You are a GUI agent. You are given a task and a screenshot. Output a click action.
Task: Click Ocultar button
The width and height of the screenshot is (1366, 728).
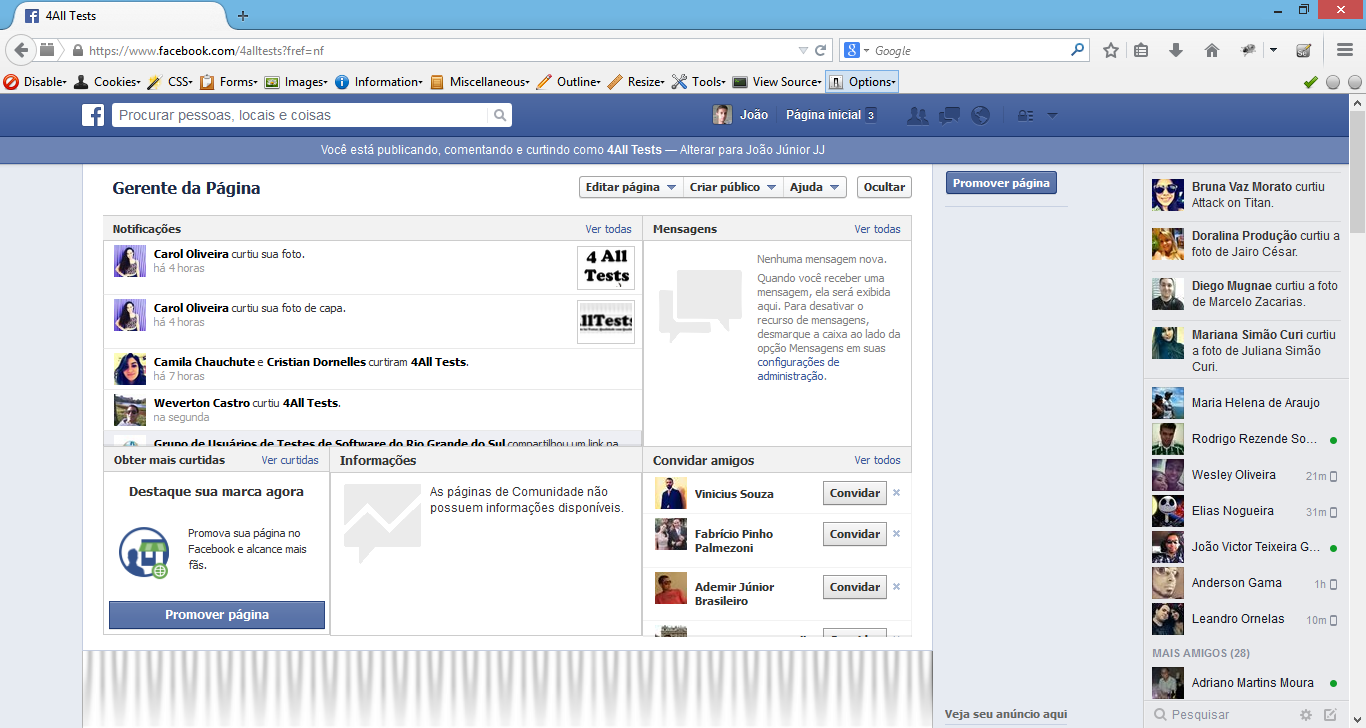(884, 187)
